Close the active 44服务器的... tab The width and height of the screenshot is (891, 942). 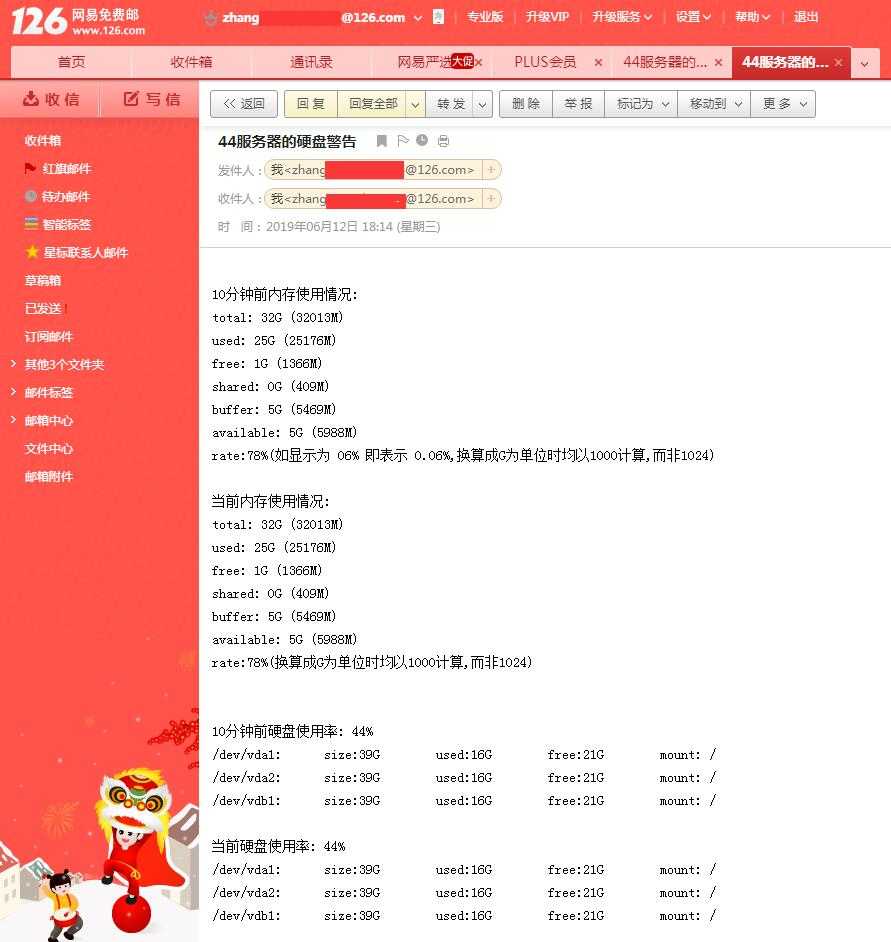pyautogui.click(x=839, y=62)
